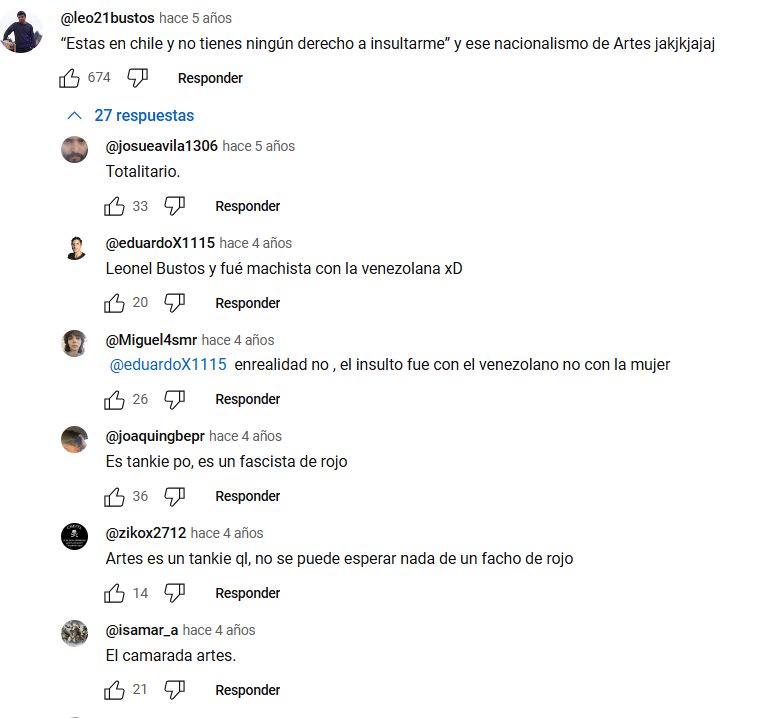
Task: Click Responder under @leo21bustos comment
Action: (210, 78)
